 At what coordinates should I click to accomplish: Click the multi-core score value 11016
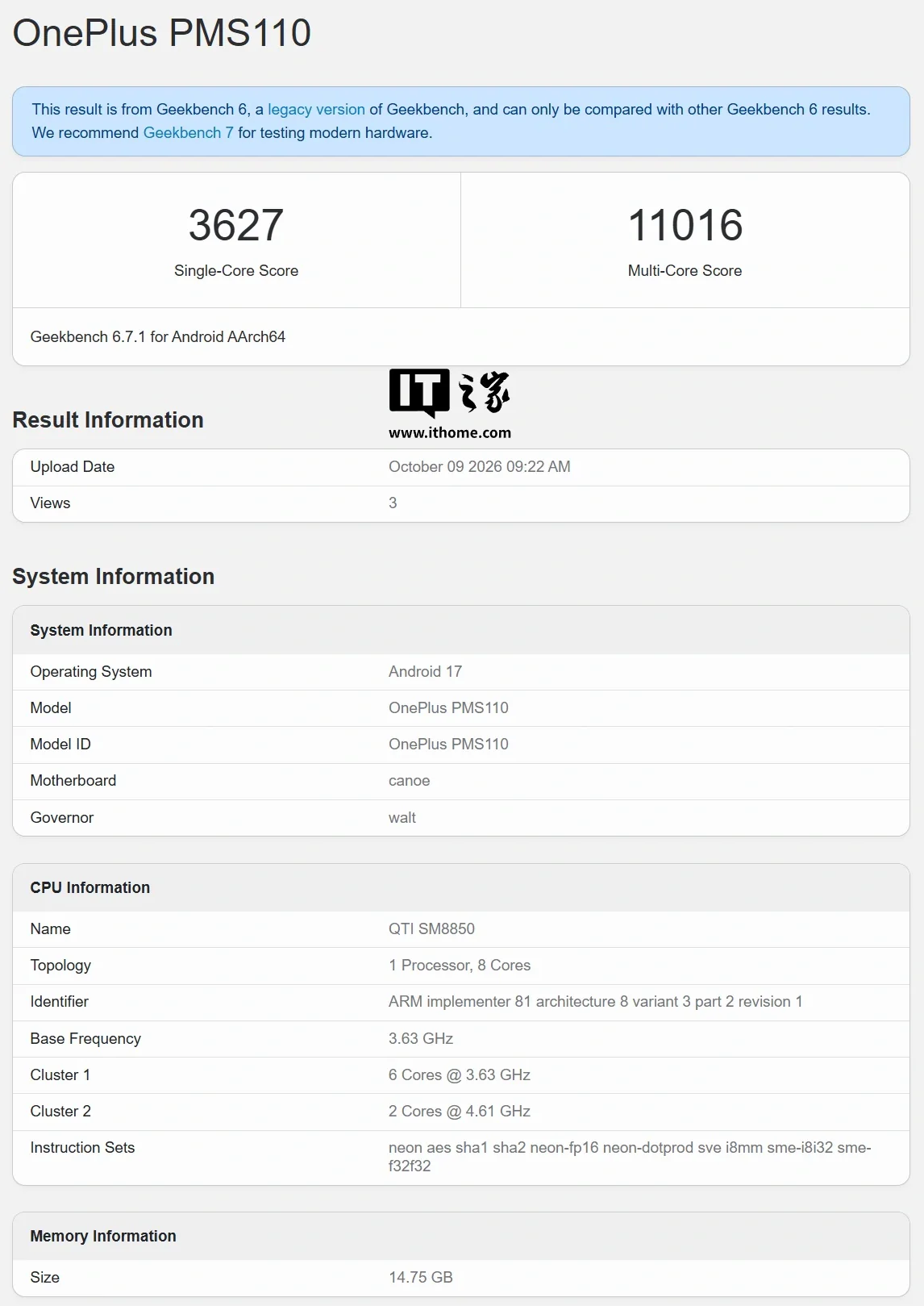685,225
